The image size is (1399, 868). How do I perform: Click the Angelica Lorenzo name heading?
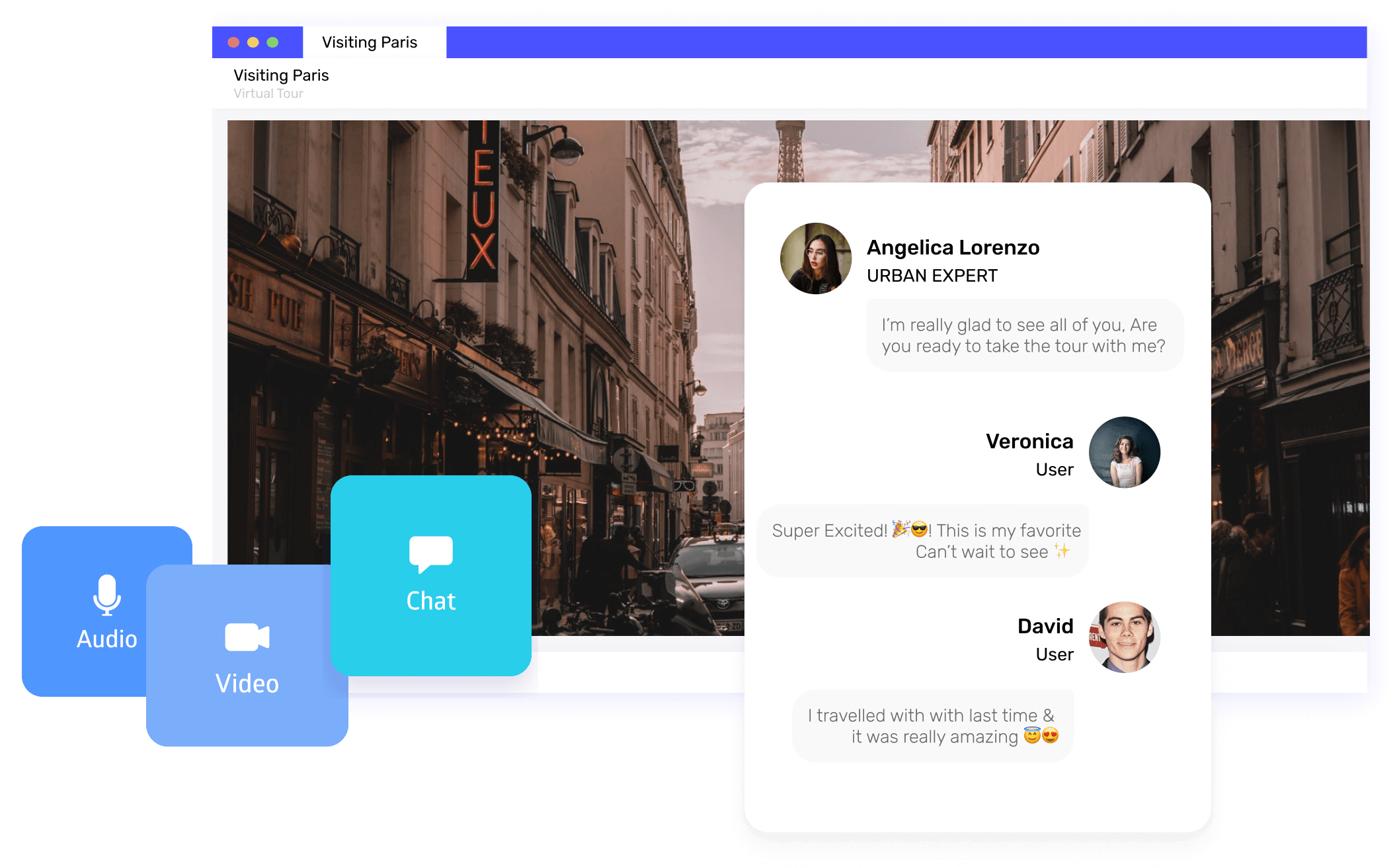tap(953, 247)
